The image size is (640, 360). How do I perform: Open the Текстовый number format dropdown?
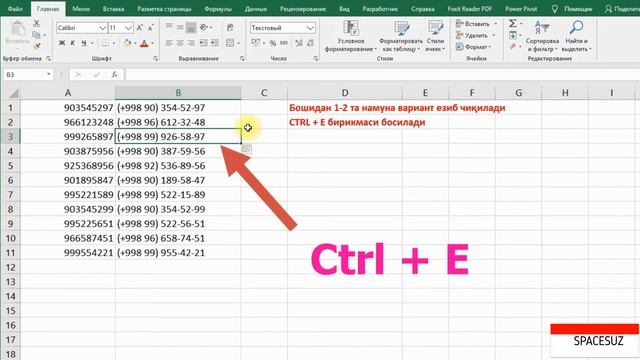click(x=310, y=28)
